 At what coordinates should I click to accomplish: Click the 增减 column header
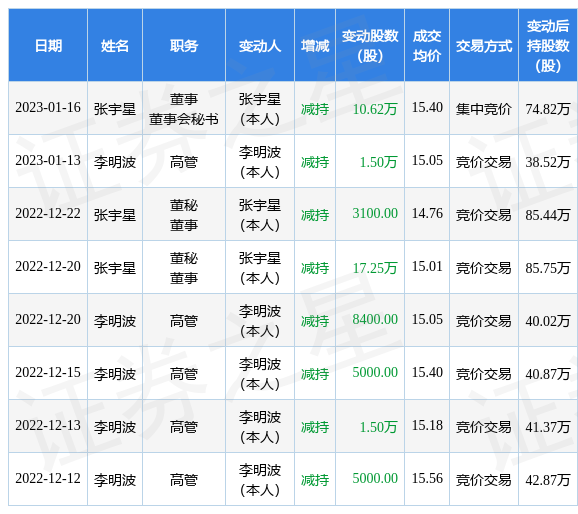coord(315,45)
